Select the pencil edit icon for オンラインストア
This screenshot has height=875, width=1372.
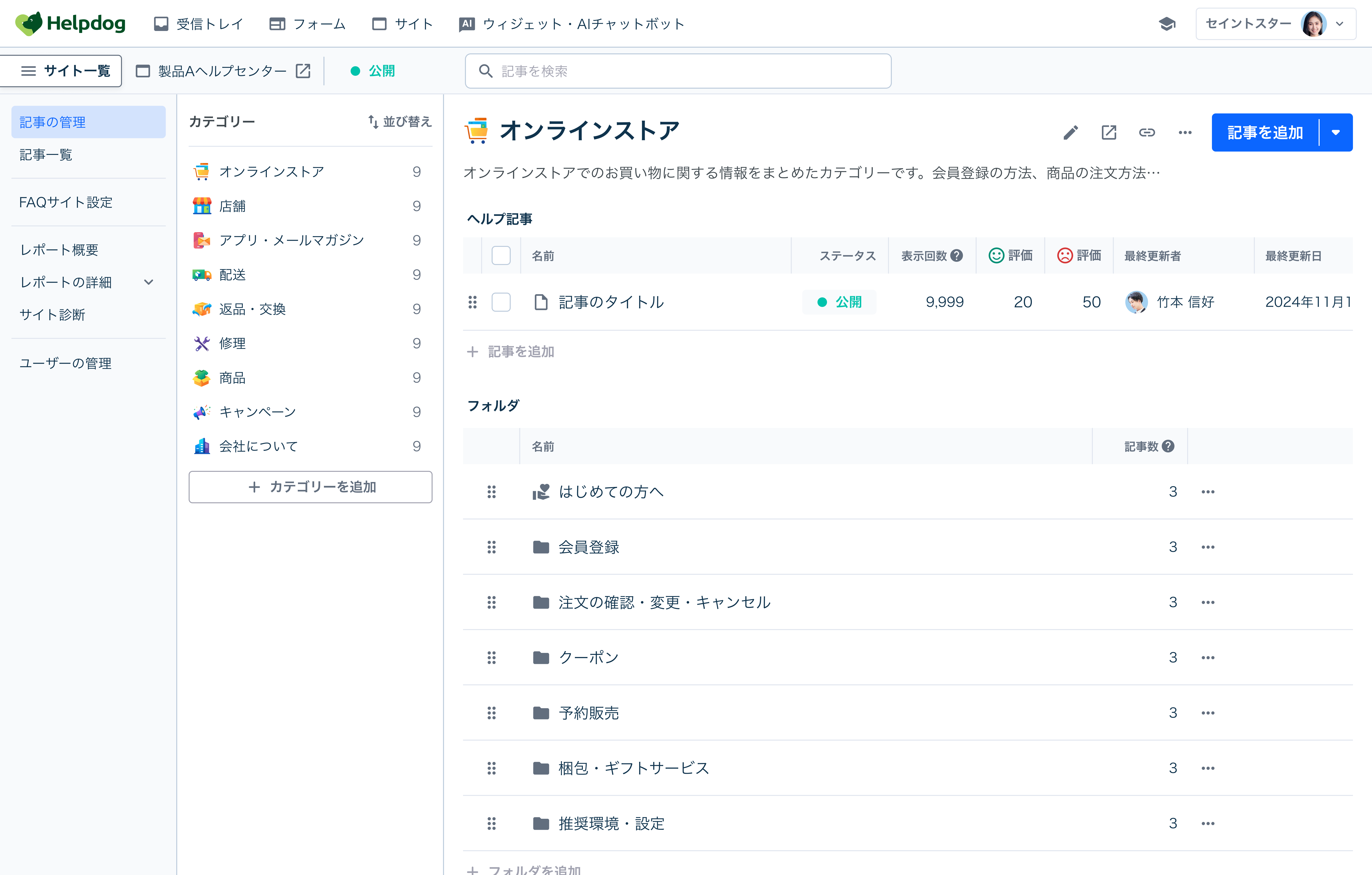coord(1071,132)
